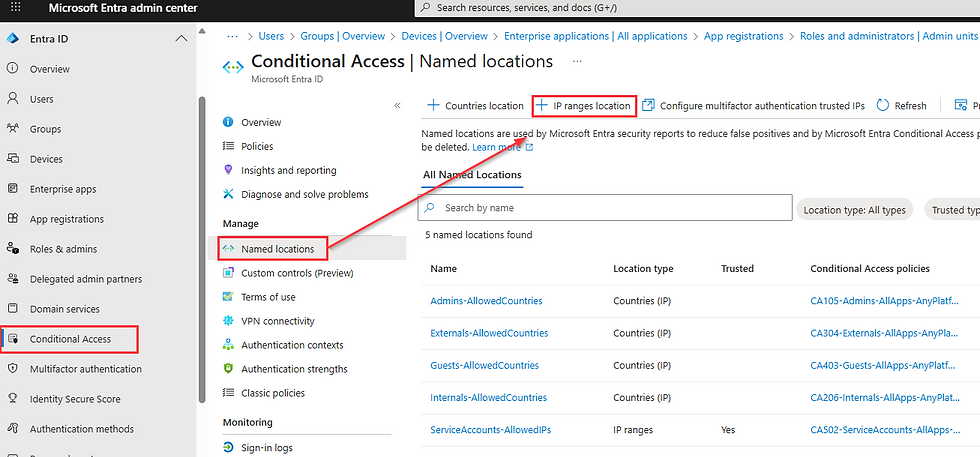Click the App registrations grid icon
Screen dimensions: 980x457
[x=12, y=219]
